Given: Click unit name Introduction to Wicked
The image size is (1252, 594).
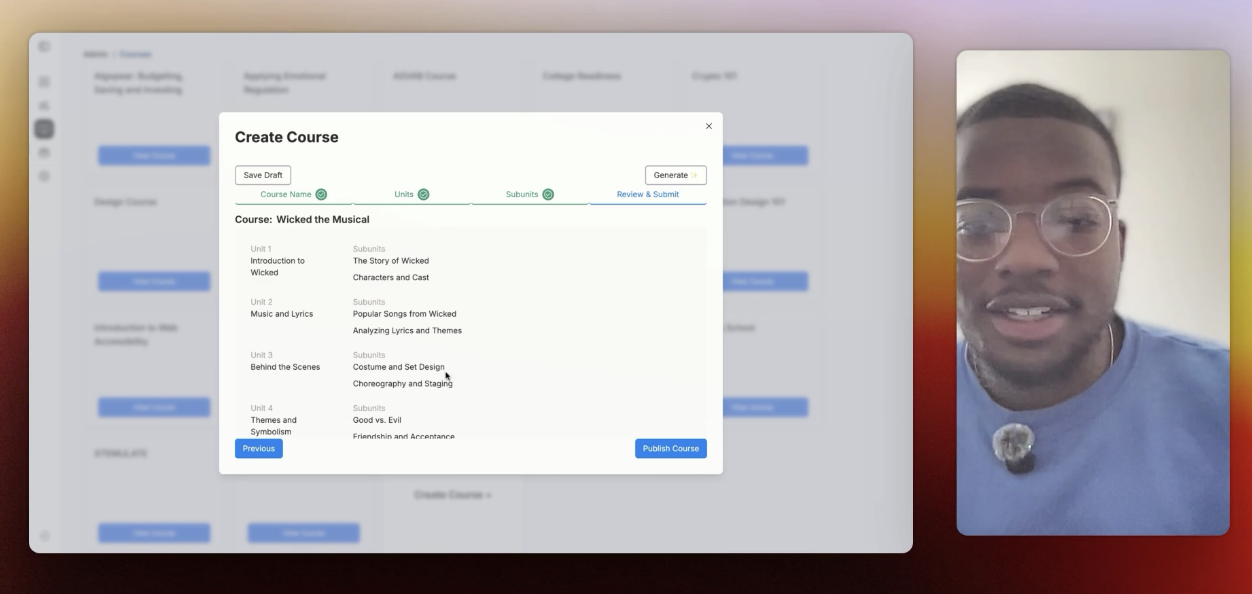Looking at the screenshot, I should pyautogui.click(x=278, y=267).
